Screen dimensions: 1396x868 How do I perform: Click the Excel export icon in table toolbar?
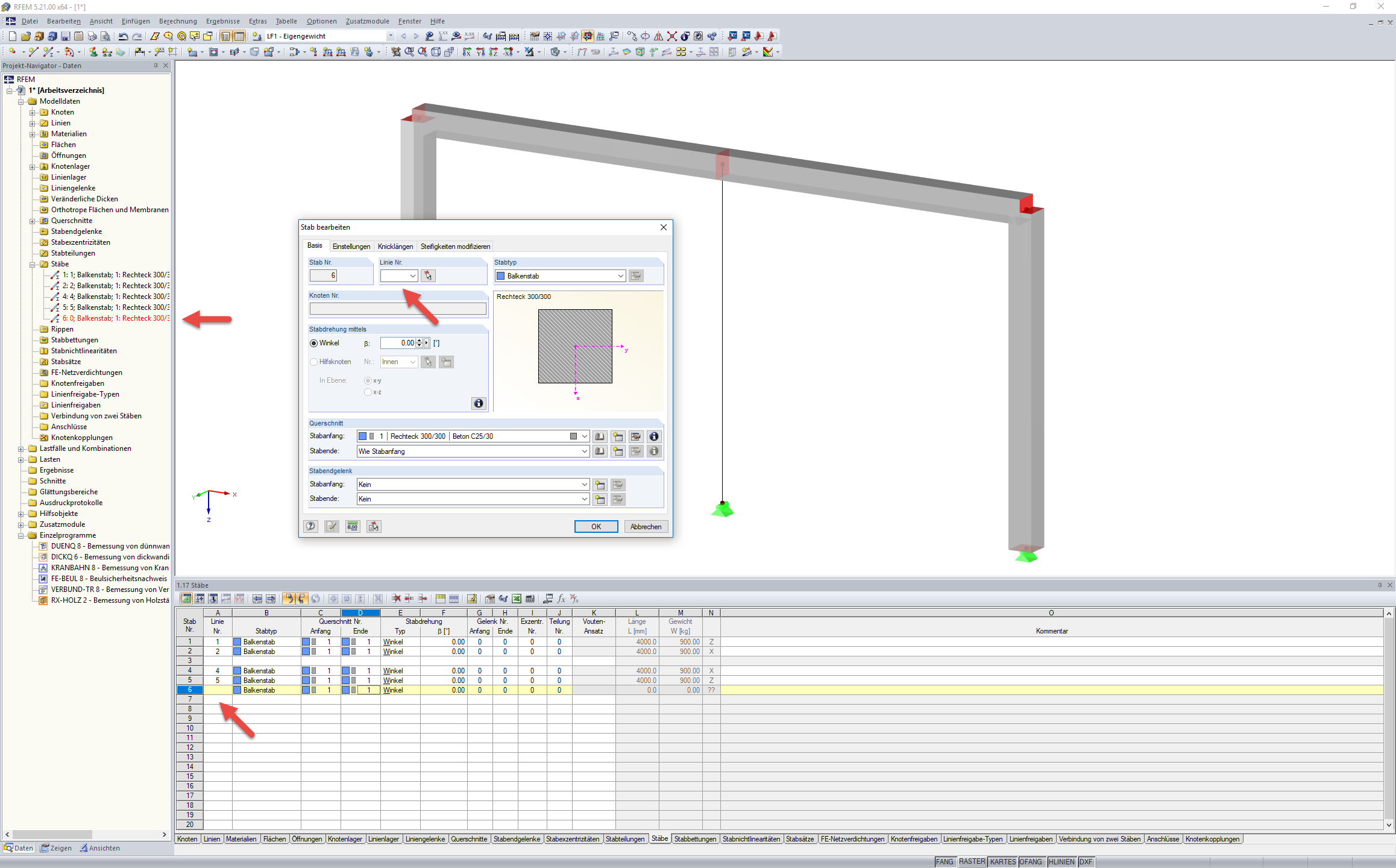(517, 599)
